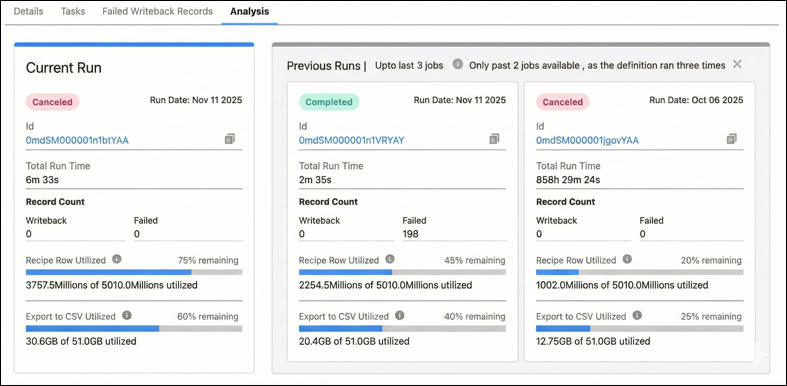Click the Failed count 198
This screenshot has height=386, width=787.
[x=410, y=234]
